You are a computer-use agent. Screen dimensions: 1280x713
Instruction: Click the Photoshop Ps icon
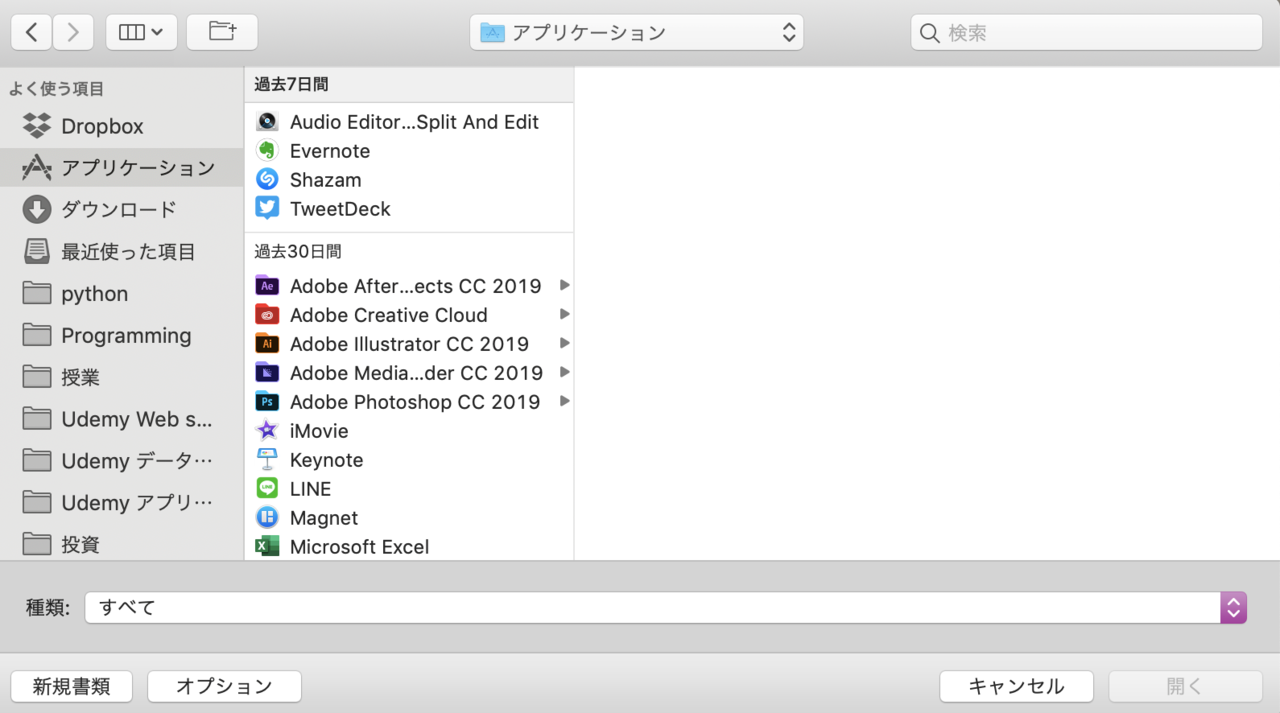[267, 402]
